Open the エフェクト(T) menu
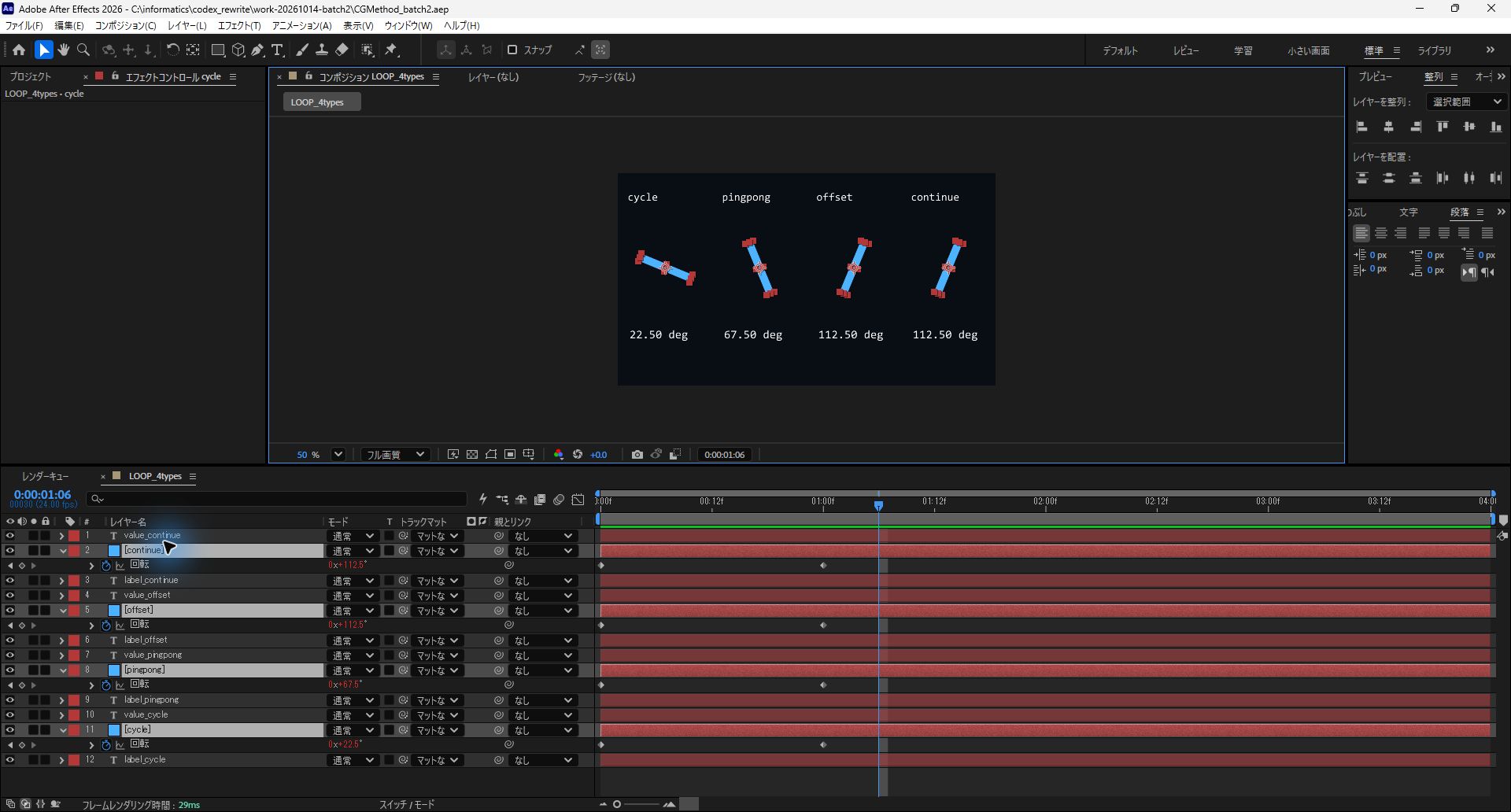This screenshot has width=1511, height=812. tap(239, 25)
